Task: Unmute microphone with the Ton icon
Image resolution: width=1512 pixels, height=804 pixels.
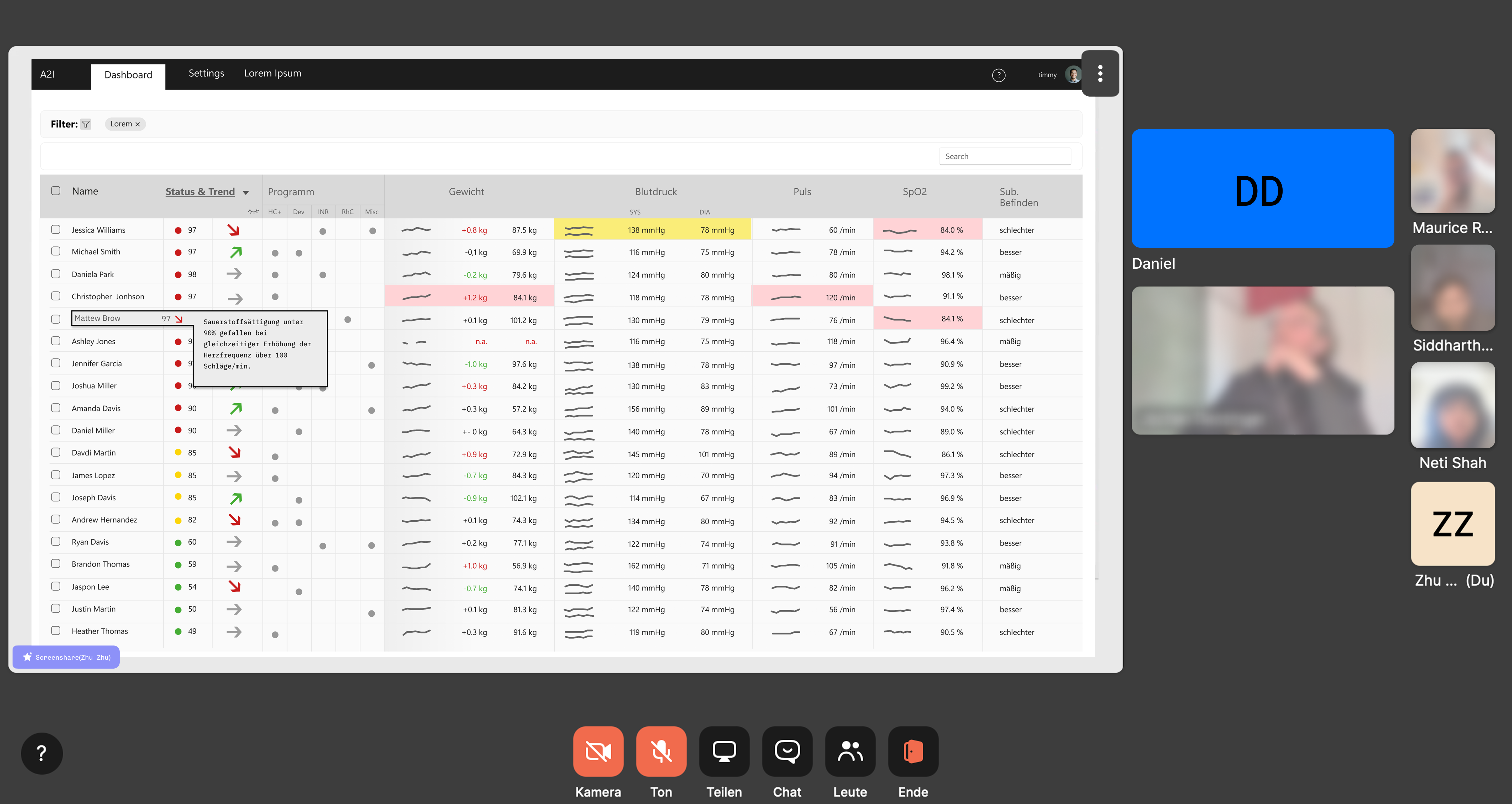Action: 661,751
